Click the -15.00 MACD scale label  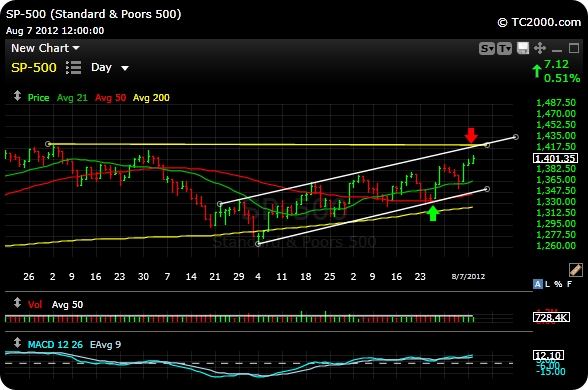click(x=551, y=372)
